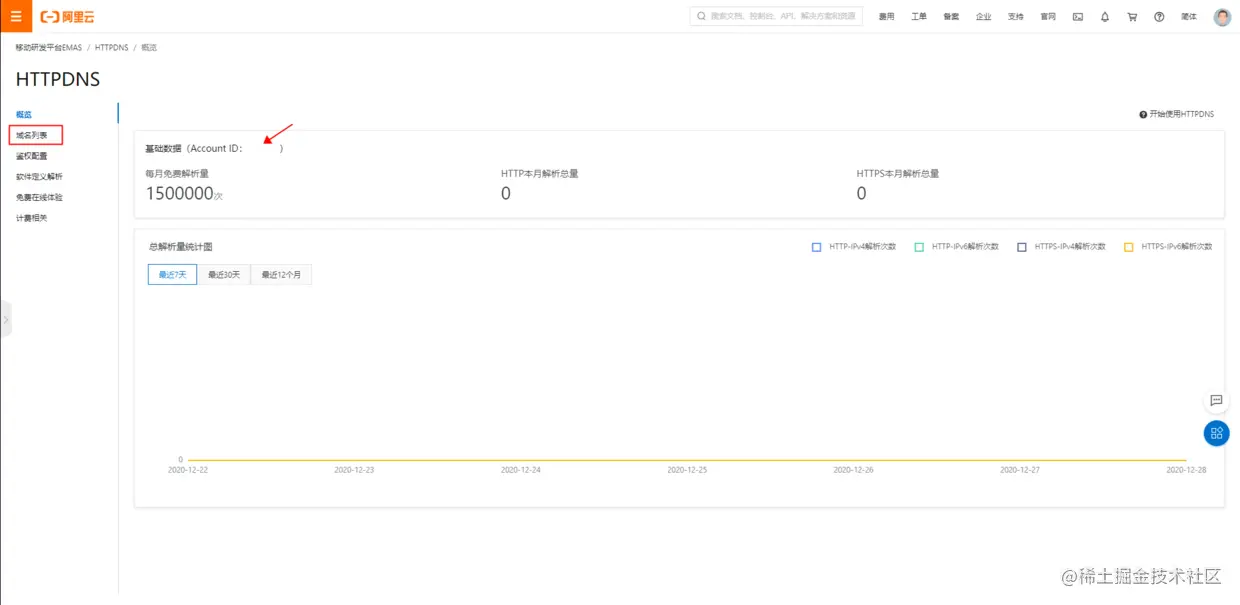Open 工单 menu in top bar
The height and width of the screenshot is (605, 1240).
[919, 17]
